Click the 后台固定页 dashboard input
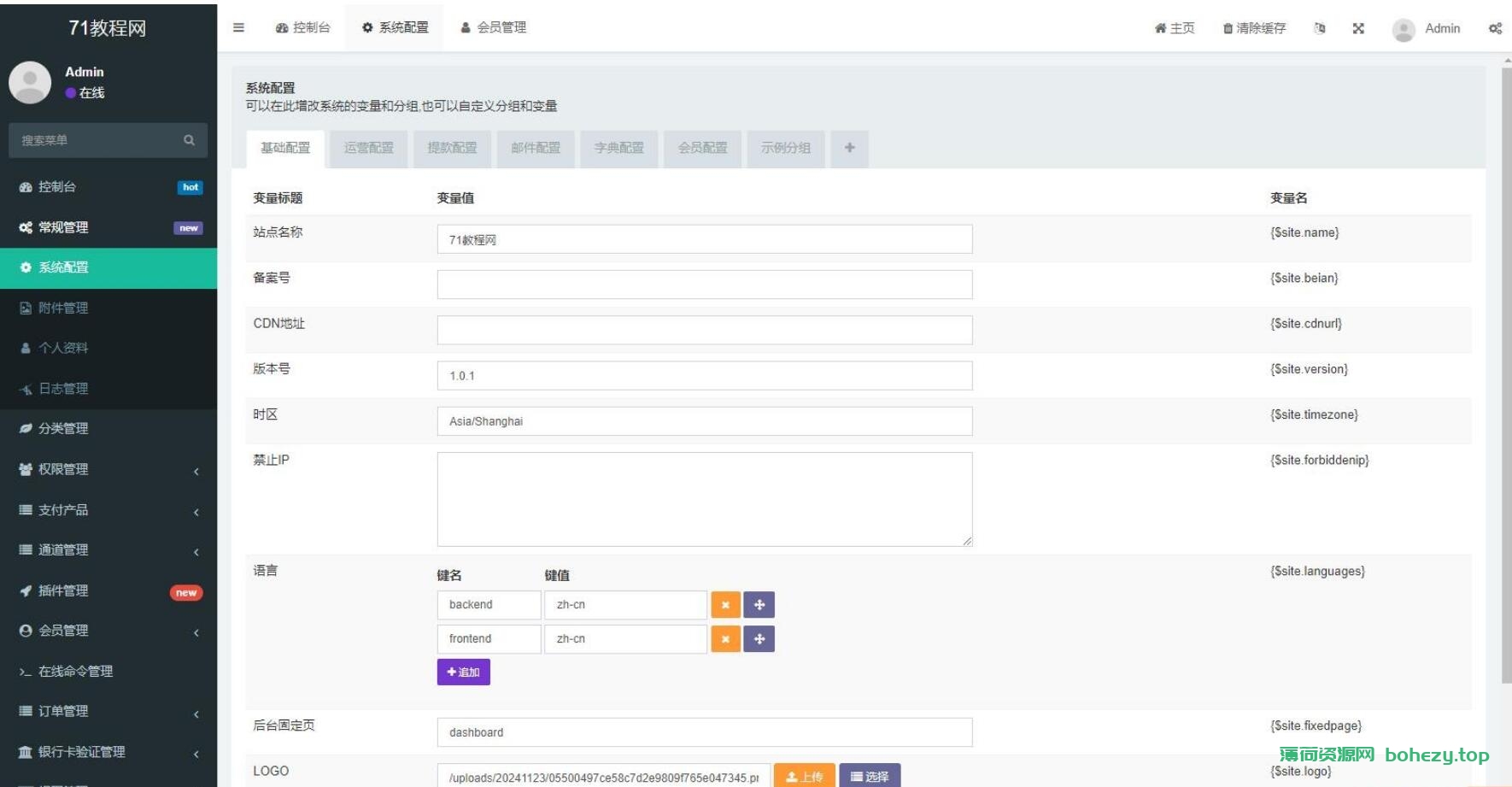The height and width of the screenshot is (787, 1512). click(705, 732)
